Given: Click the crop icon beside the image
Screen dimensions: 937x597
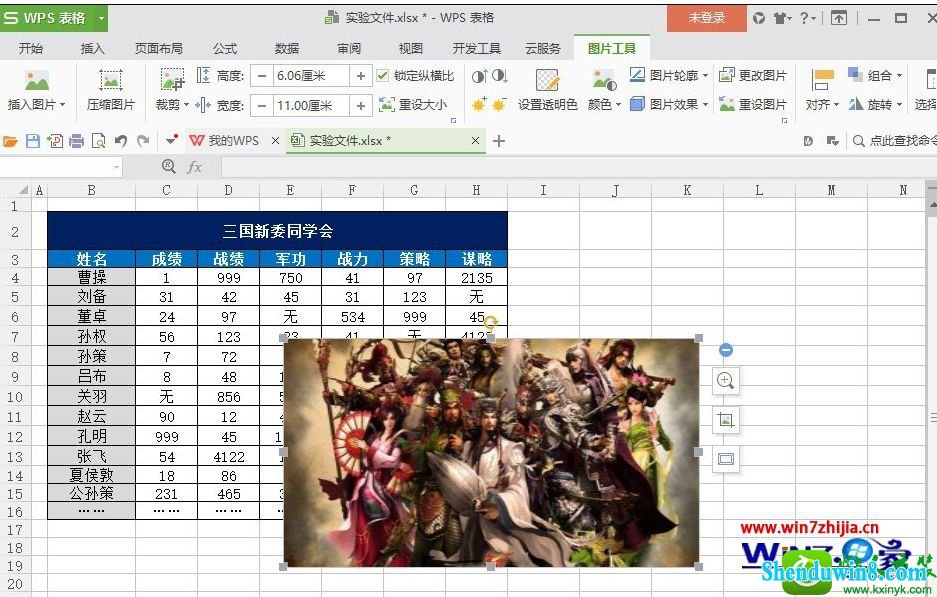Looking at the screenshot, I should [725, 420].
